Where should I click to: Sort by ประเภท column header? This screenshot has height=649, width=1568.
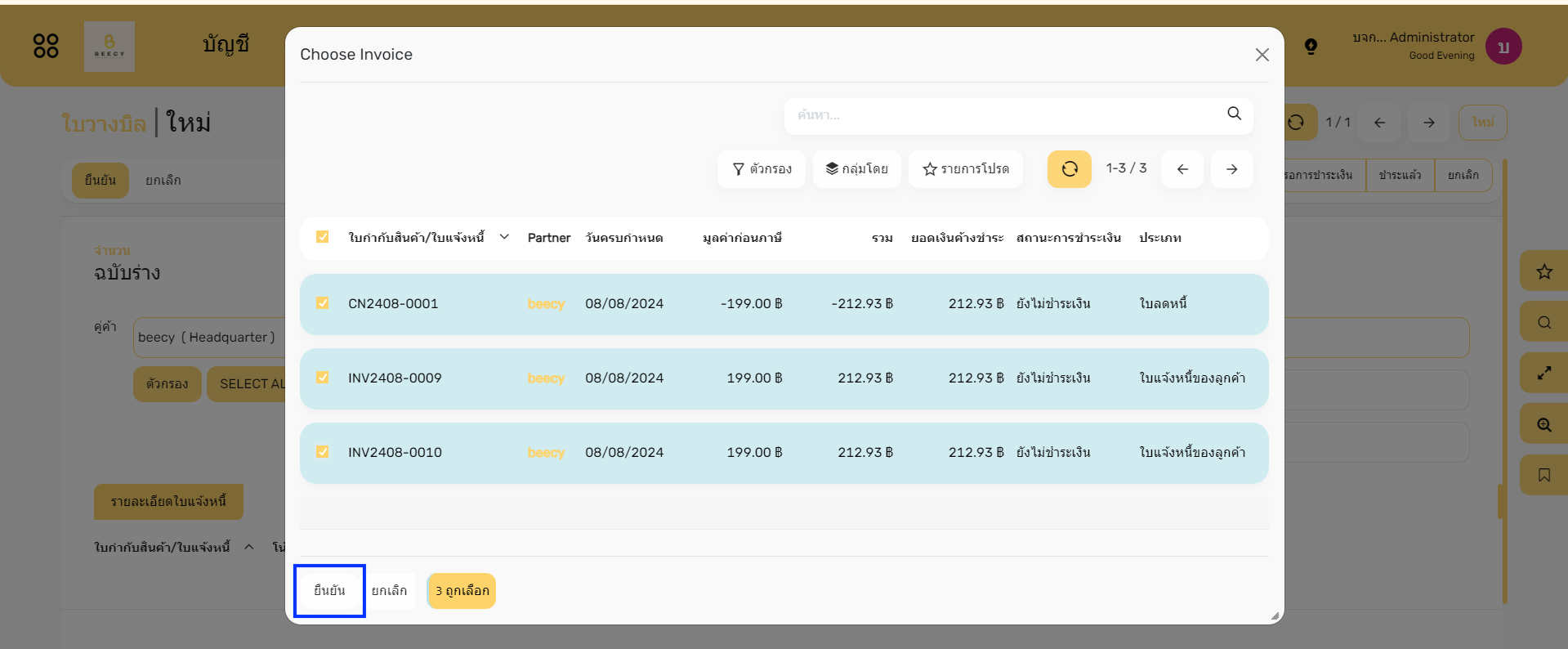[1160, 238]
